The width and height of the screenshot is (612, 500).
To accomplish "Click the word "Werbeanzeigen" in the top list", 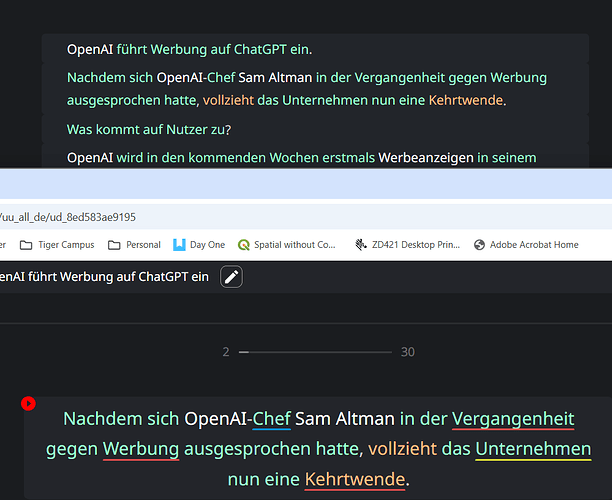I will tap(425, 157).
